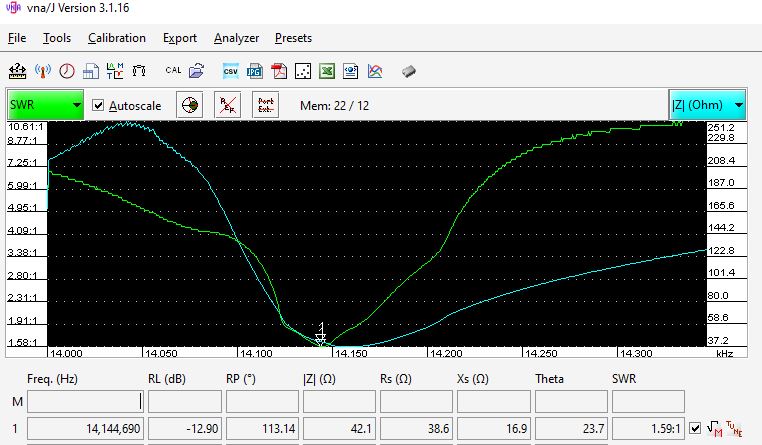Screen dimensions: 762x445
Task: Click the Port Ext. button icon
Action: point(265,105)
